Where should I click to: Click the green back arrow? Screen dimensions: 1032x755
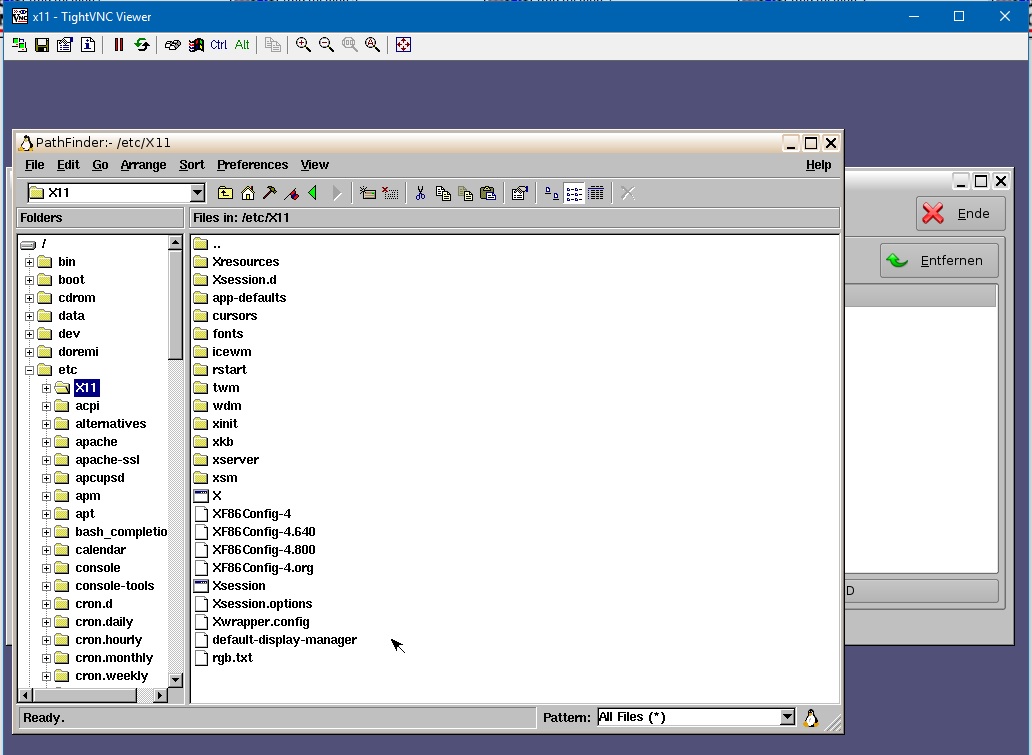tap(313, 193)
